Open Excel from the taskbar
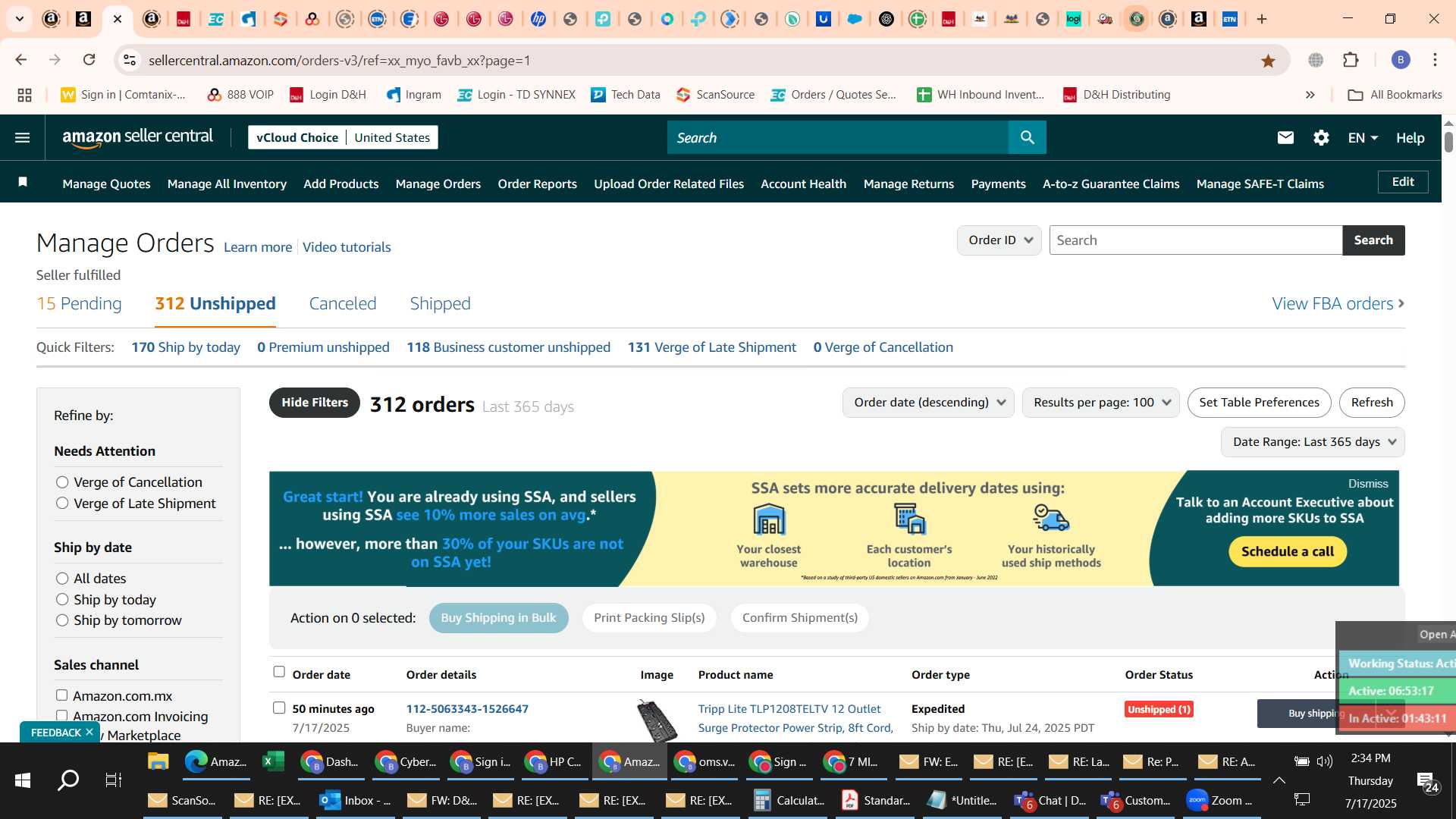This screenshot has height=819, width=1456. (x=272, y=761)
